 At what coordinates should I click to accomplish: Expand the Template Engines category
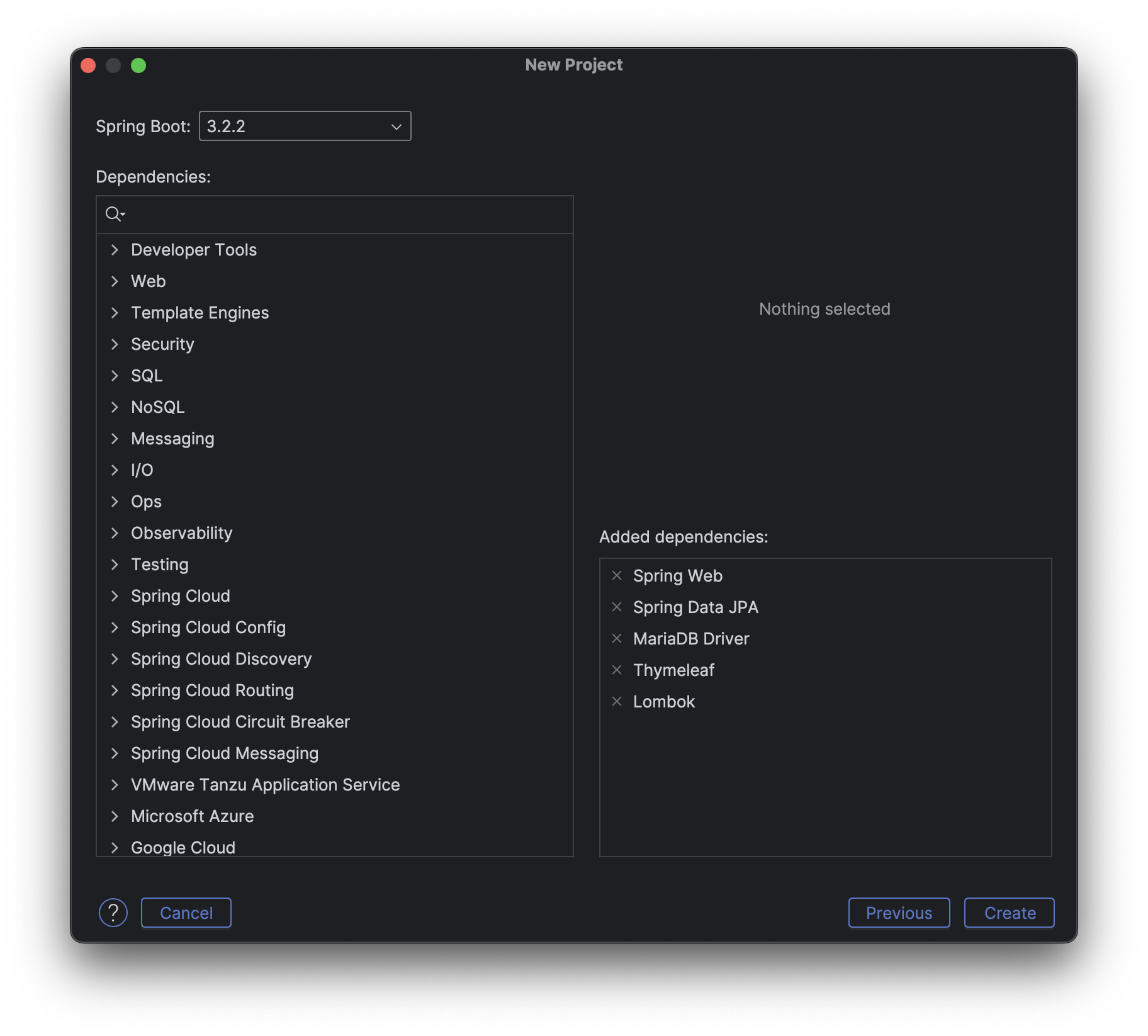115,313
